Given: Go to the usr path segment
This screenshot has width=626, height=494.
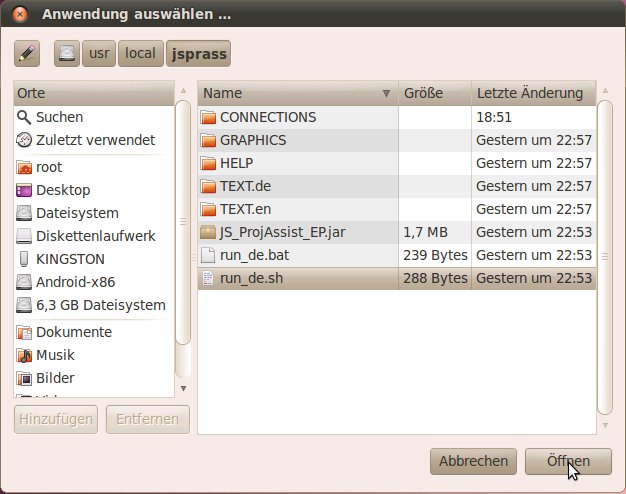Looking at the screenshot, I should pyautogui.click(x=99, y=53).
